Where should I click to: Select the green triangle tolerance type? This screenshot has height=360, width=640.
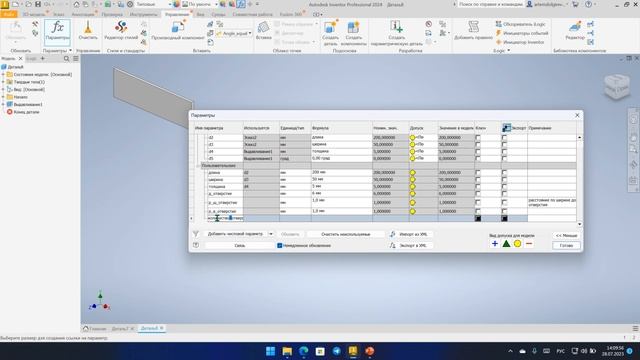click(506, 244)
